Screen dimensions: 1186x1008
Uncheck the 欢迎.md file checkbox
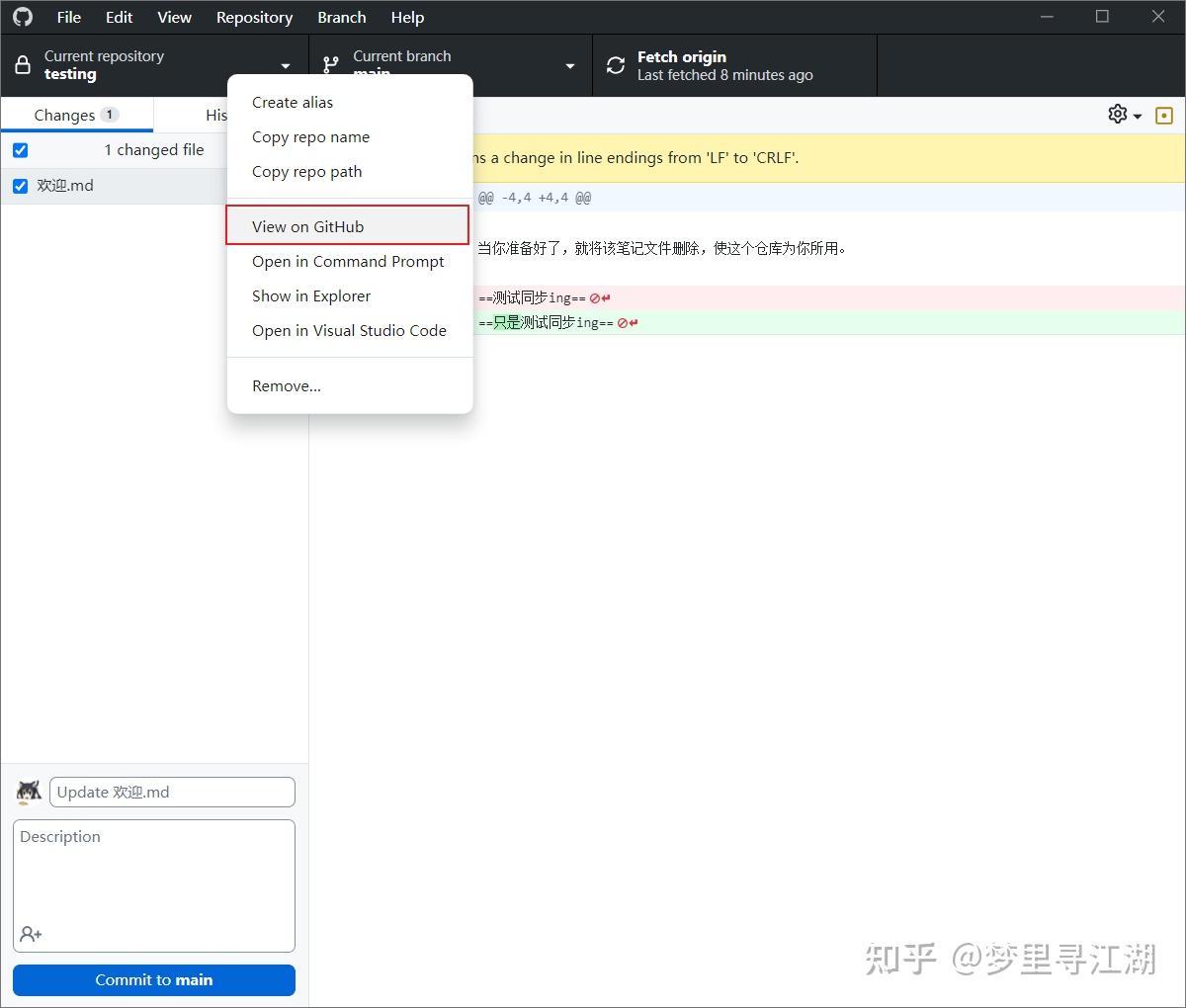click(x=20, y=185)
